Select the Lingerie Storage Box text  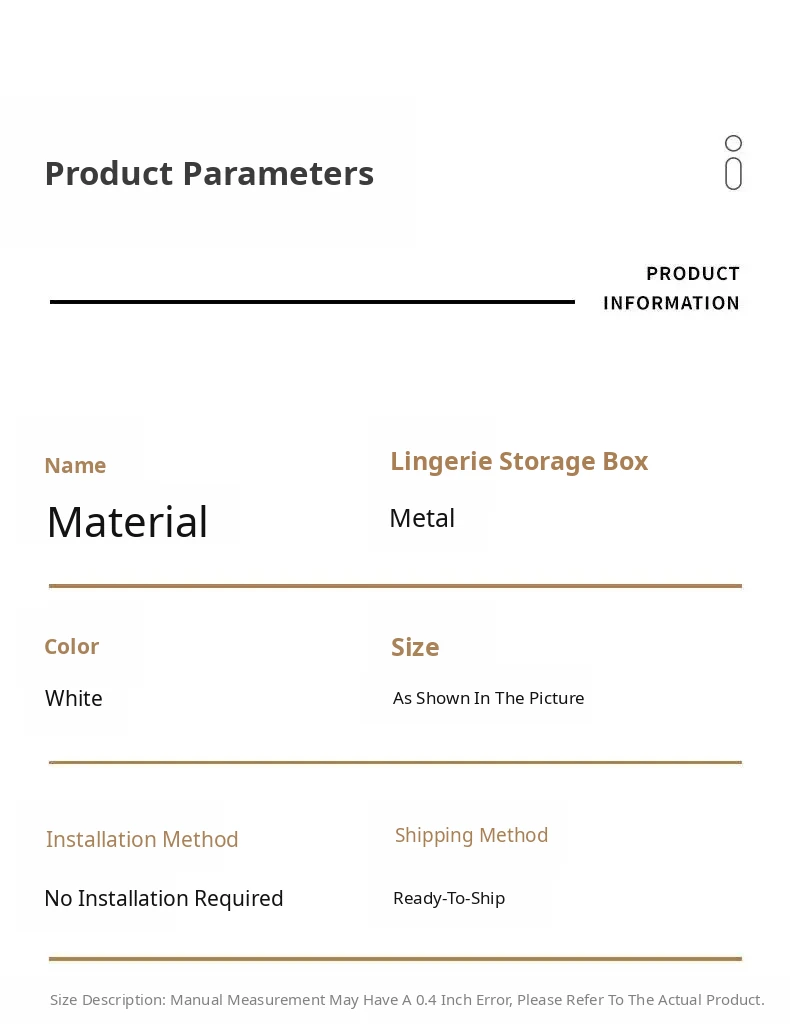tap(519, 461)
